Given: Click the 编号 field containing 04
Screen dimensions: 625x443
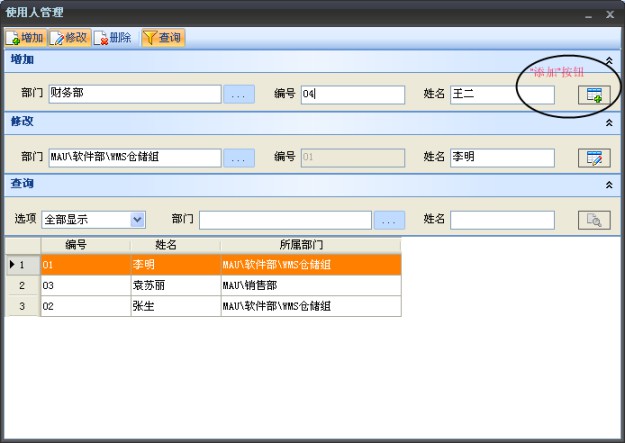Looking at the screenshot, I should pyautogui.click(x=352, y=95).
